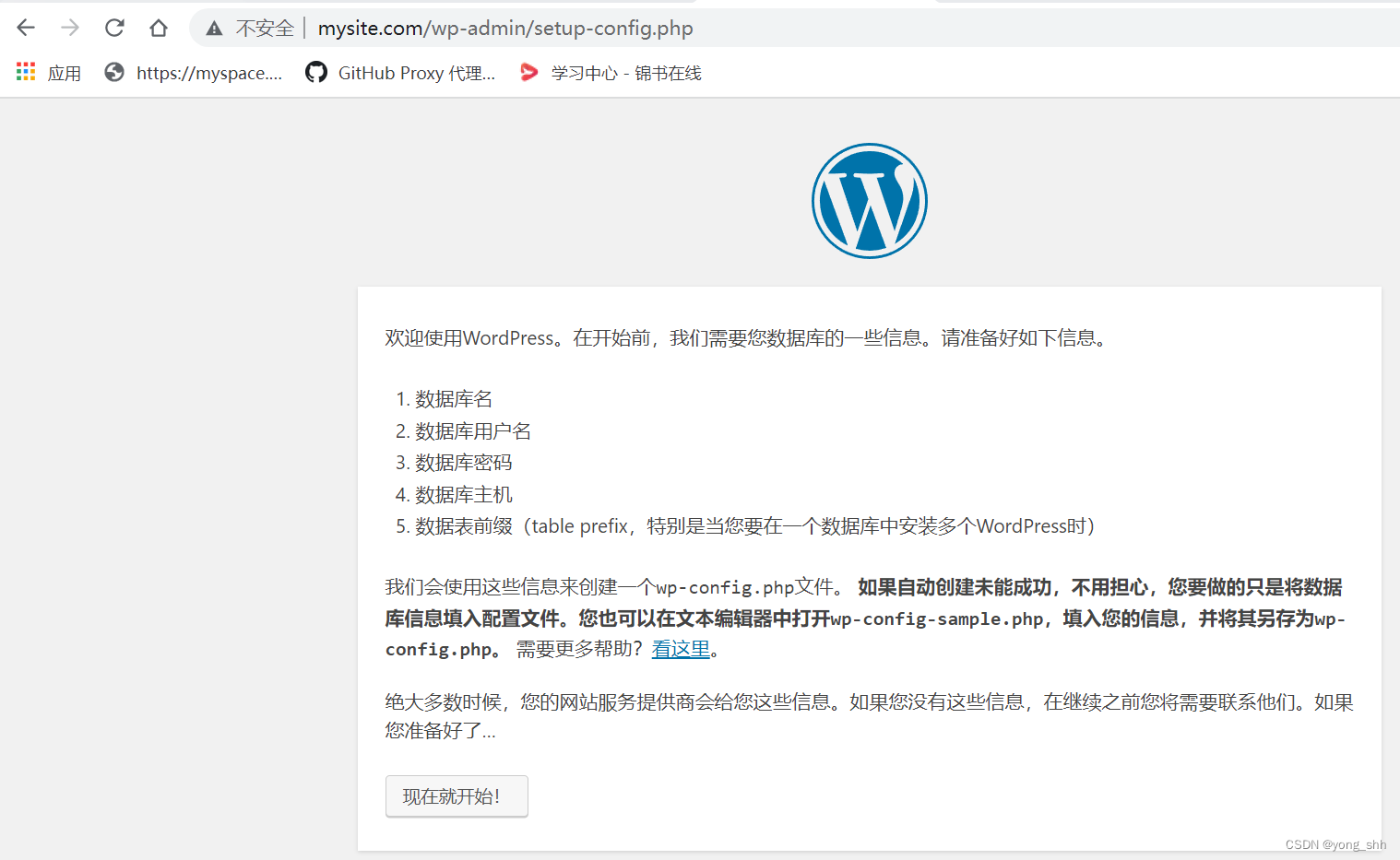Screen dimensions: 1400x860
Task: Open the 学习中心 - 锦书在线 bookmark
Action: coord(625,72)
